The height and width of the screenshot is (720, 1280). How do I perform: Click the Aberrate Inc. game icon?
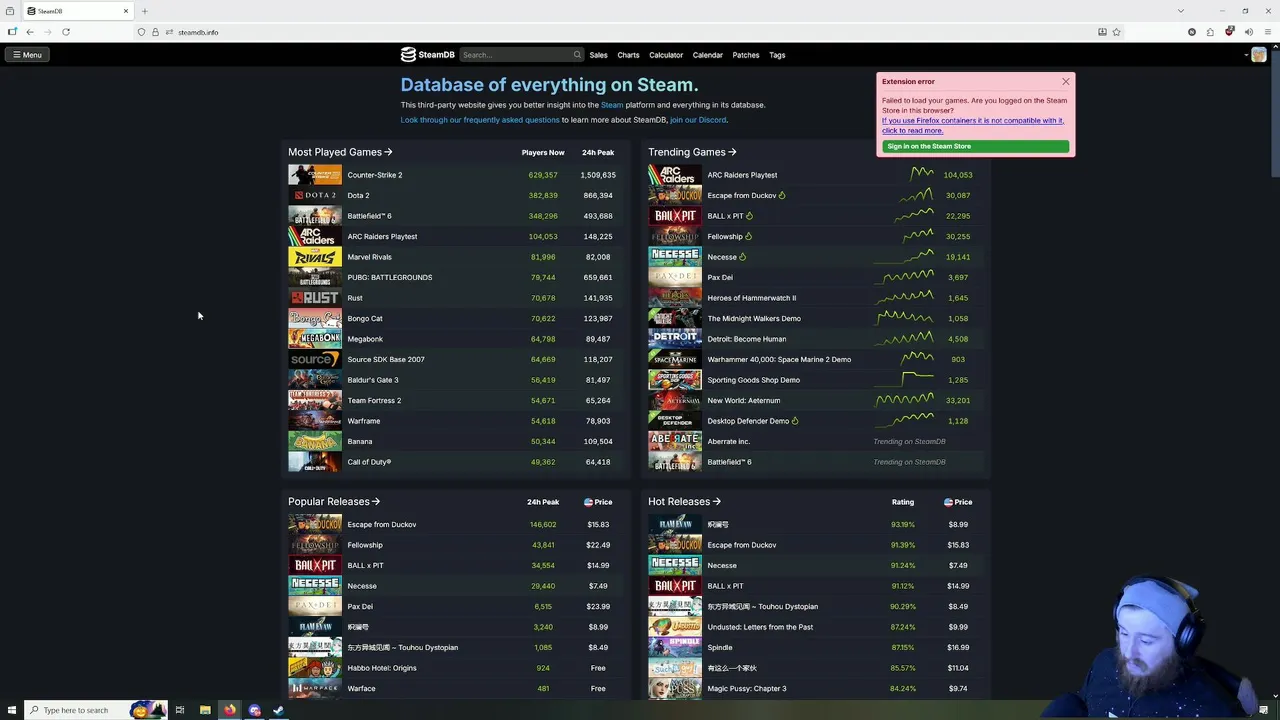tap(675, 441)
